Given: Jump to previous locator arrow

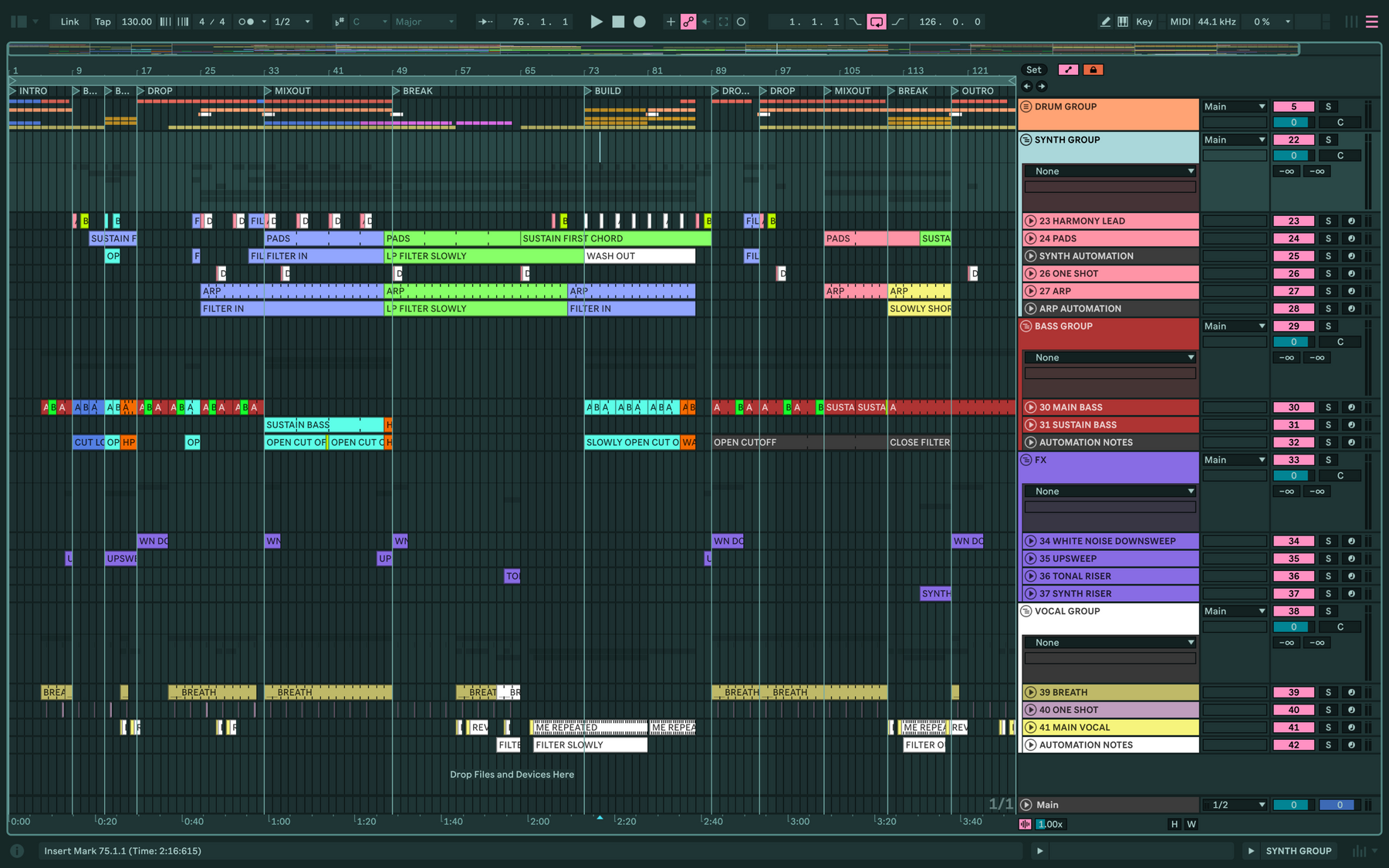Looking at the screenshot, I should click(x=1027, y=86).
